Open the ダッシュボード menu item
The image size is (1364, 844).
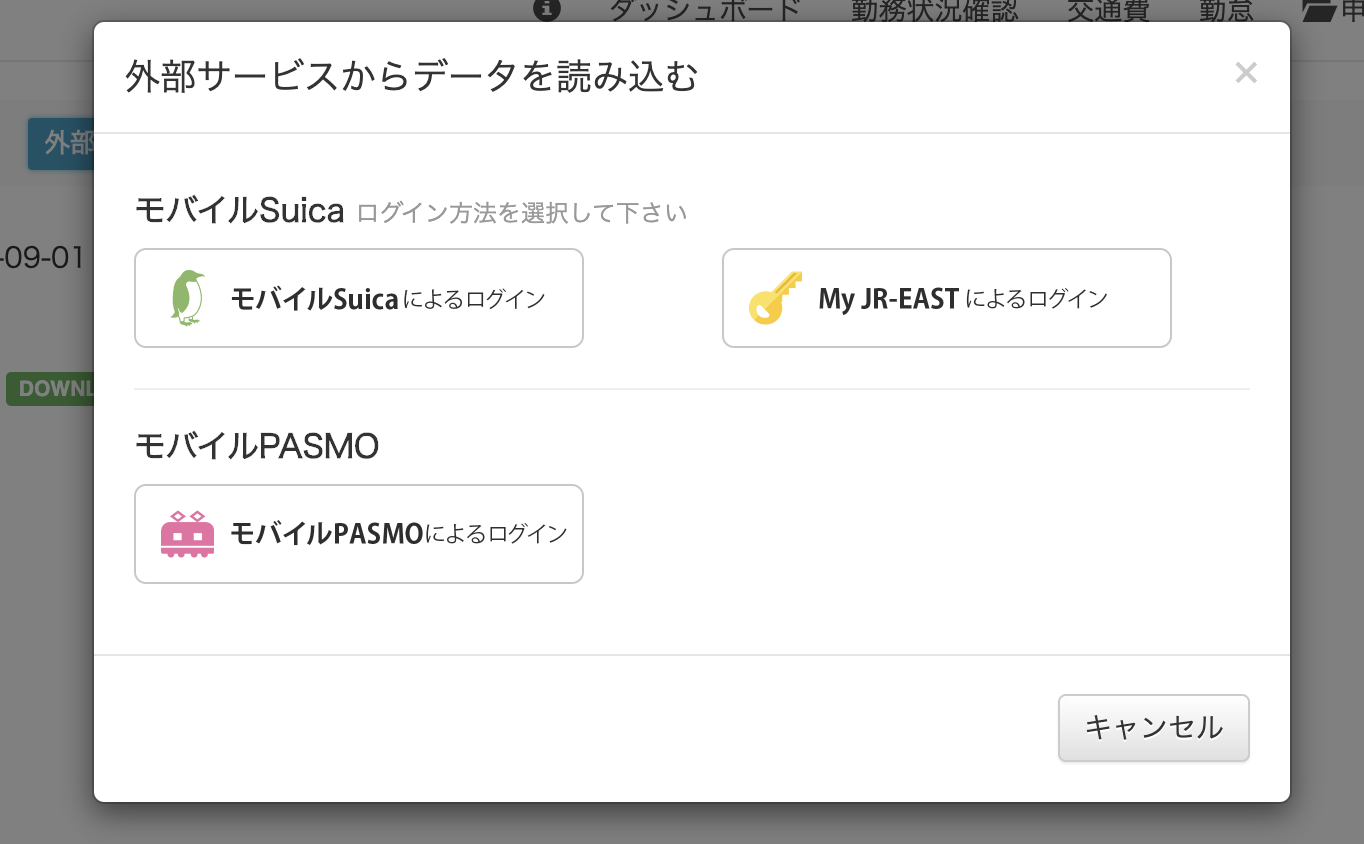pyautogui.click(x=705, y=10)
